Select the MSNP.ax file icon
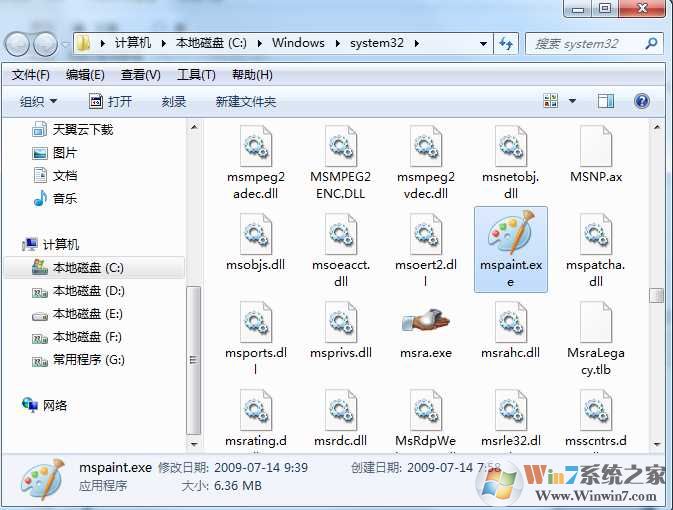Image resolution: width=673 pixels, height=510 pixels. pyautogui.click(x=596, y=146)
